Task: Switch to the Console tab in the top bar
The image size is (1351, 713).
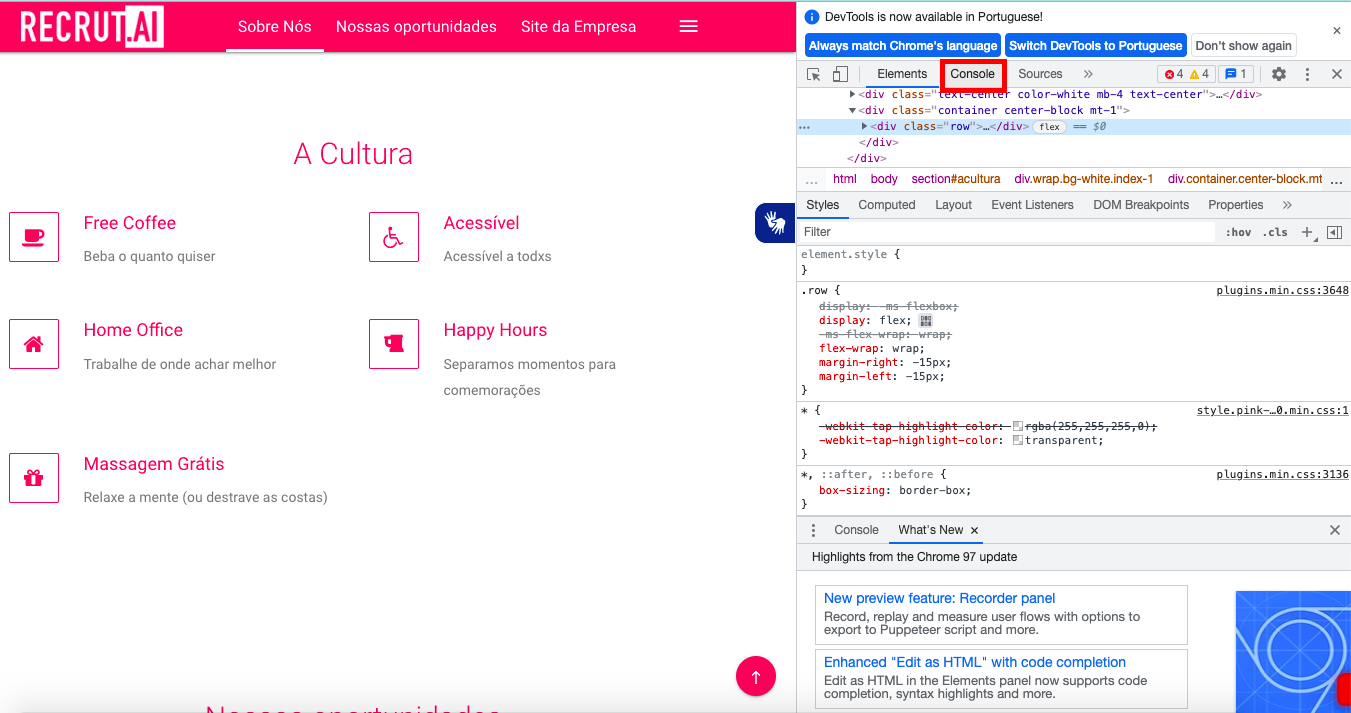Action: point(972,74)
